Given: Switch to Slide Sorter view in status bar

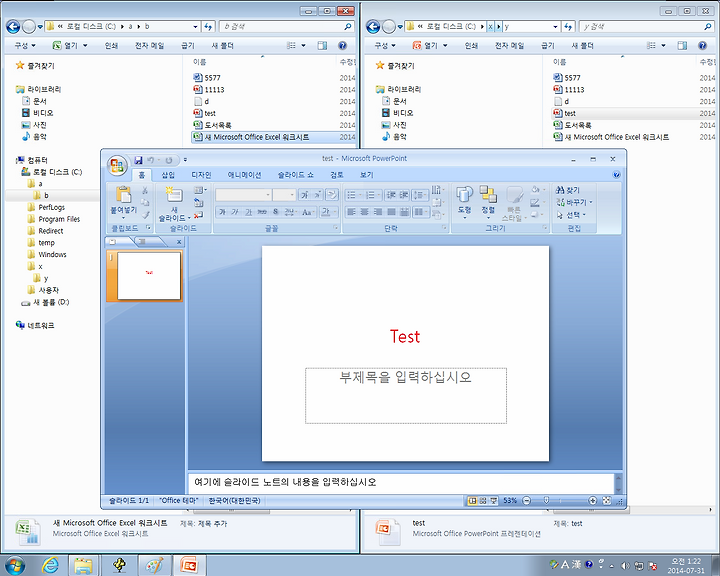Looking at the screenshot, I should pos(483,501).
